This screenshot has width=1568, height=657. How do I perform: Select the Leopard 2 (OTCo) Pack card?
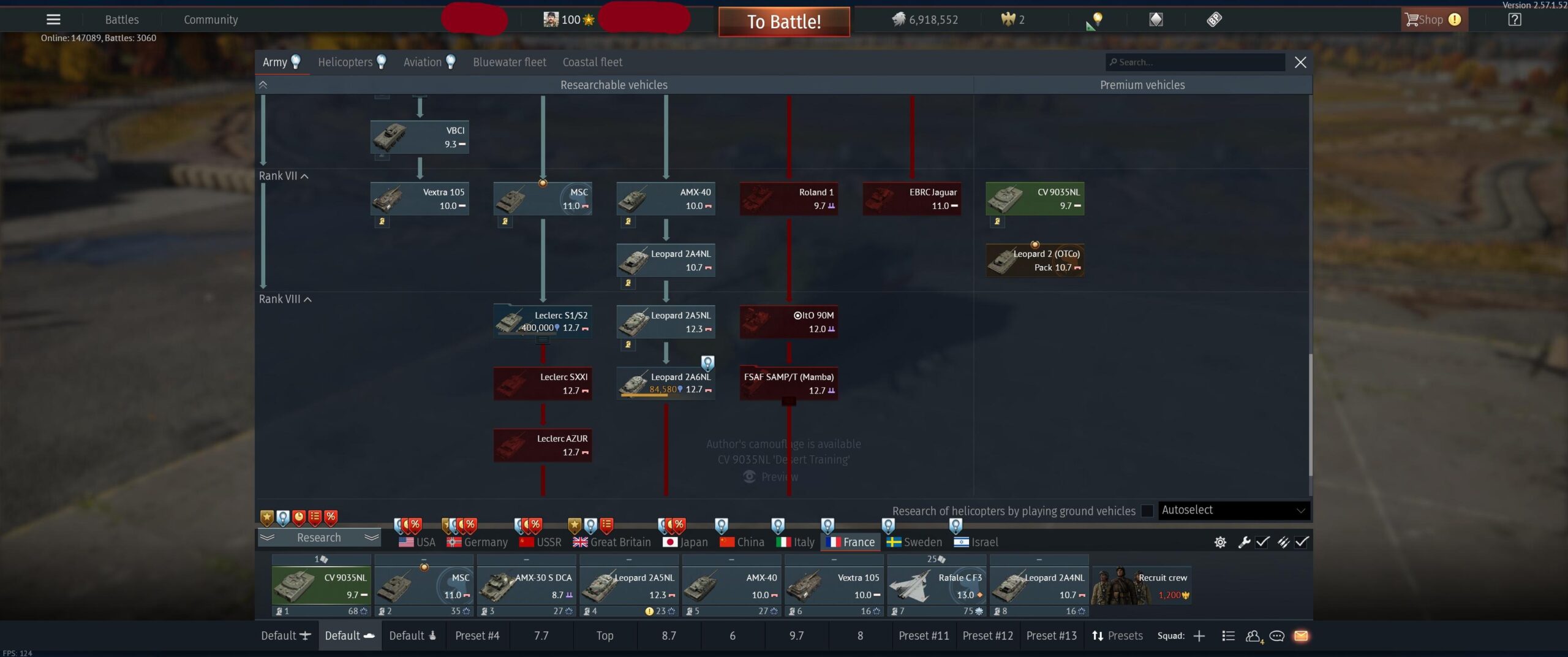(x=1035, y=260)
